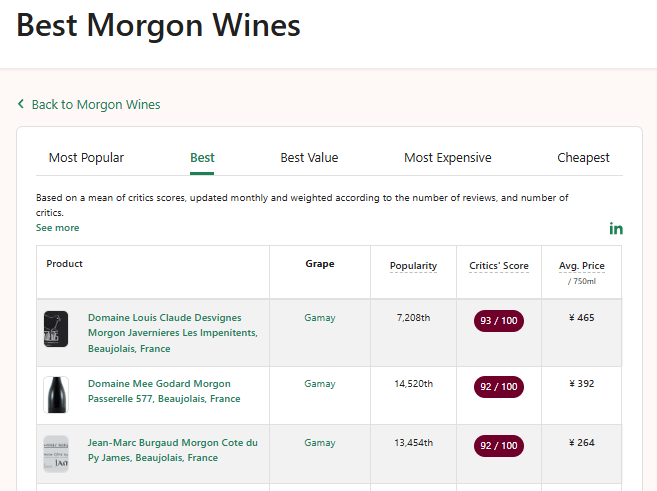Open the Best Value tab
This screenshot has height=491, width=657.
[x=309, y=158]
